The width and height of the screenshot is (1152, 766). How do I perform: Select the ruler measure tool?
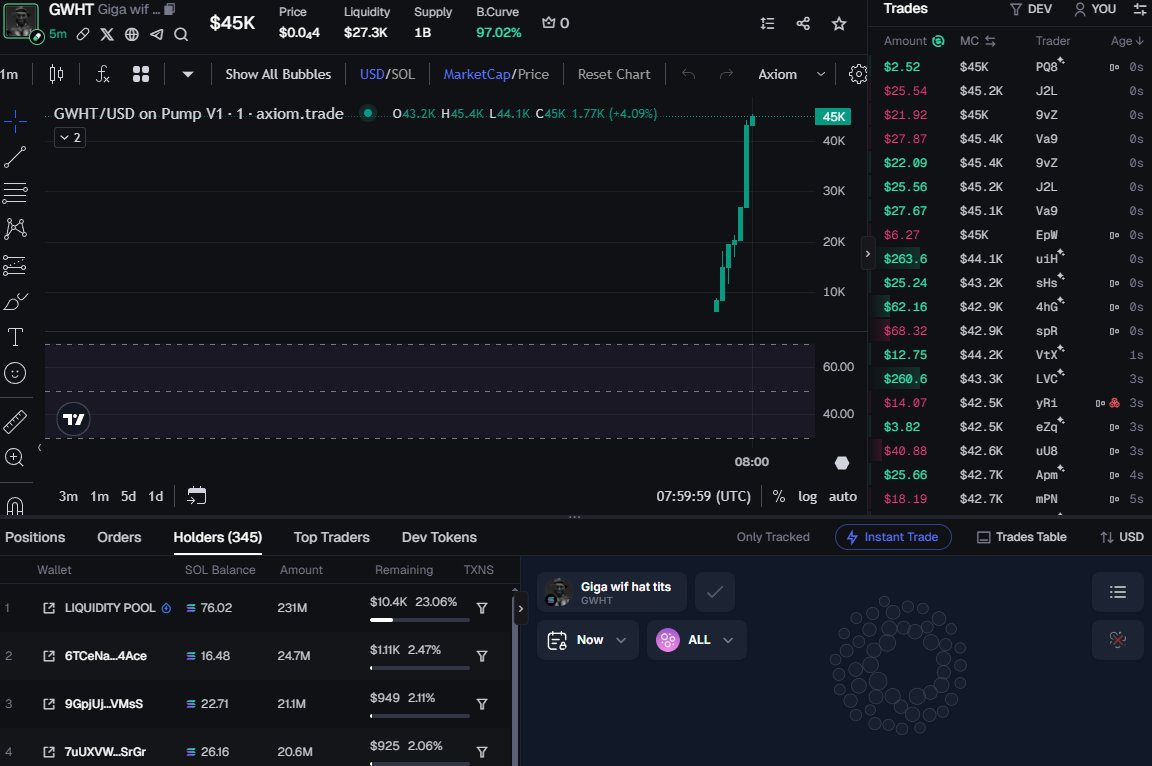[x=15, y=422]
